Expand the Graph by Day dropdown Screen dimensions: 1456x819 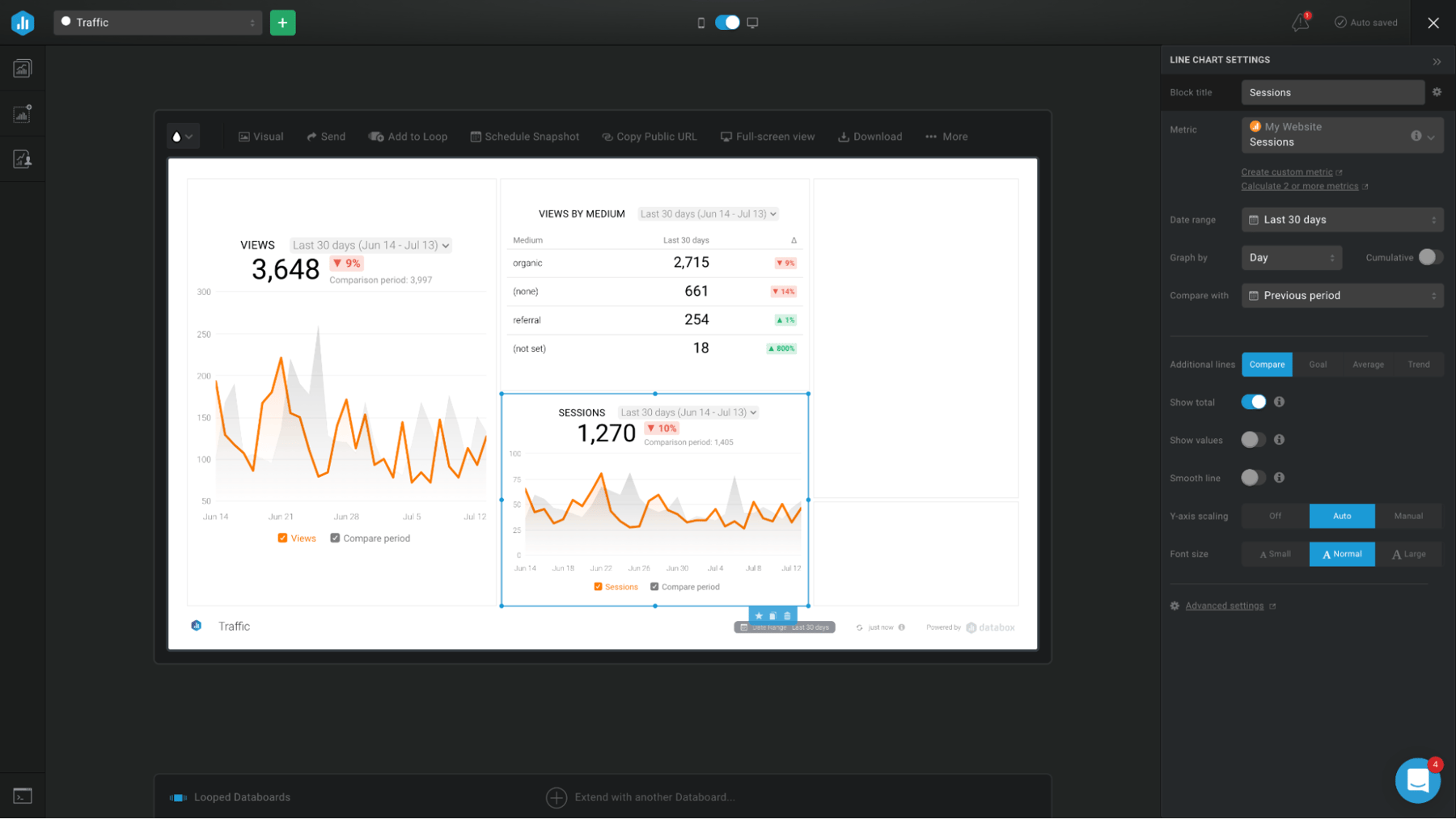pos(1291,257)
